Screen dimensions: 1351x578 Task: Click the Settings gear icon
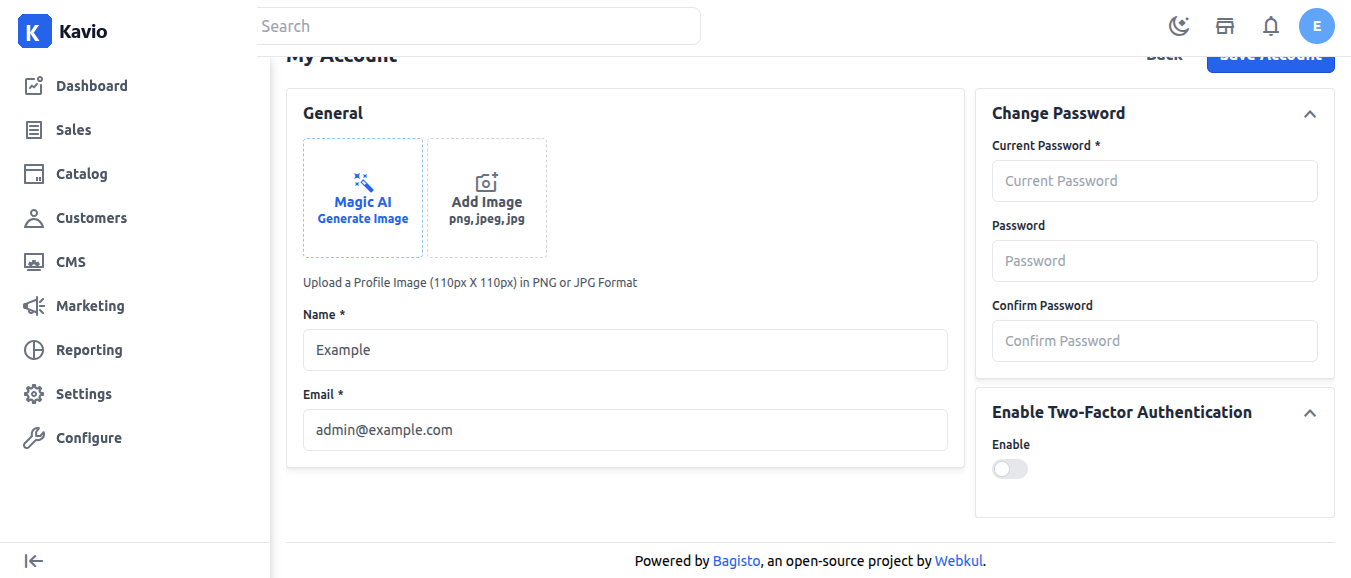34,394
